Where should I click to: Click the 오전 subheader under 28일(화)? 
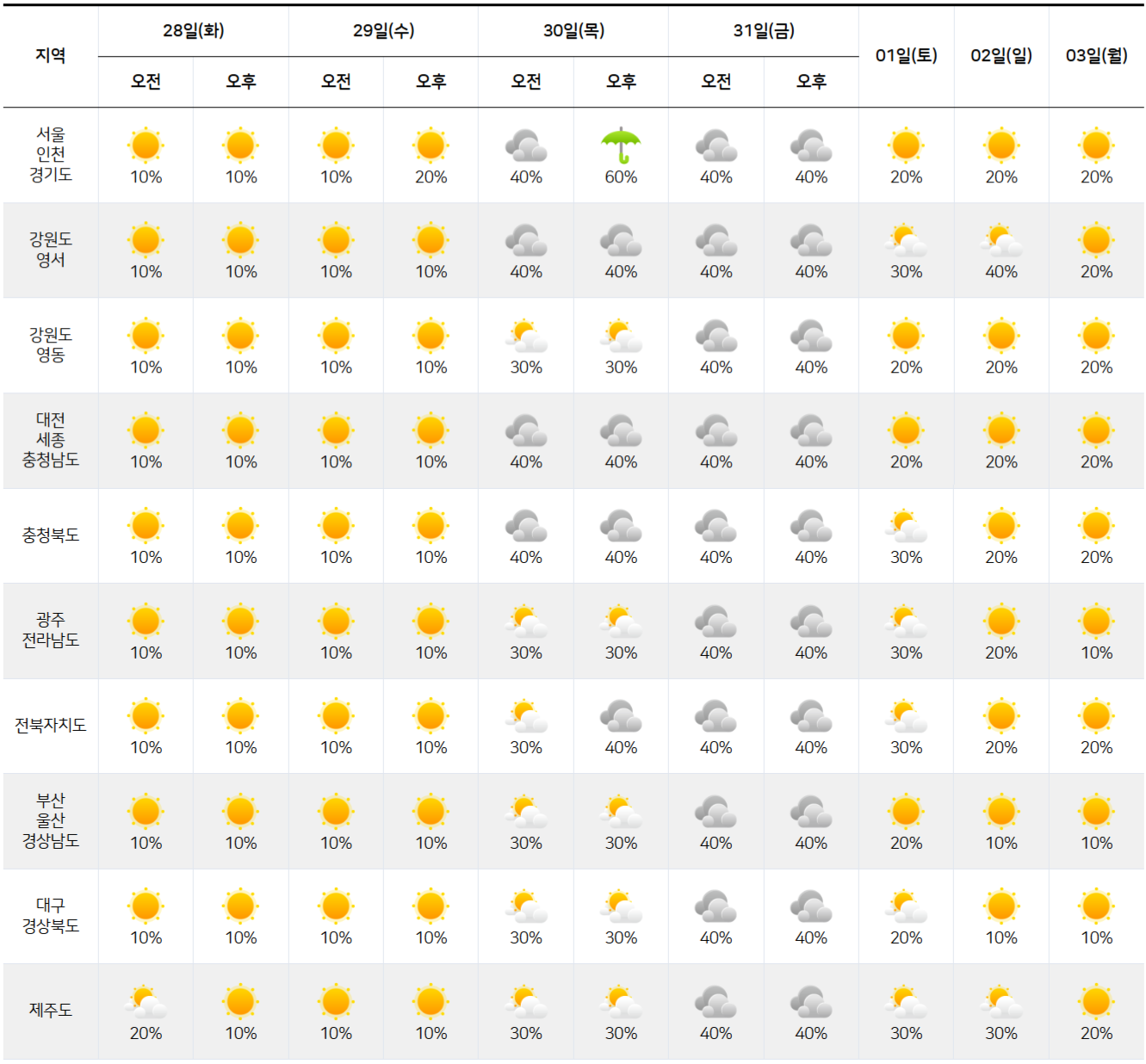[146, 81]
